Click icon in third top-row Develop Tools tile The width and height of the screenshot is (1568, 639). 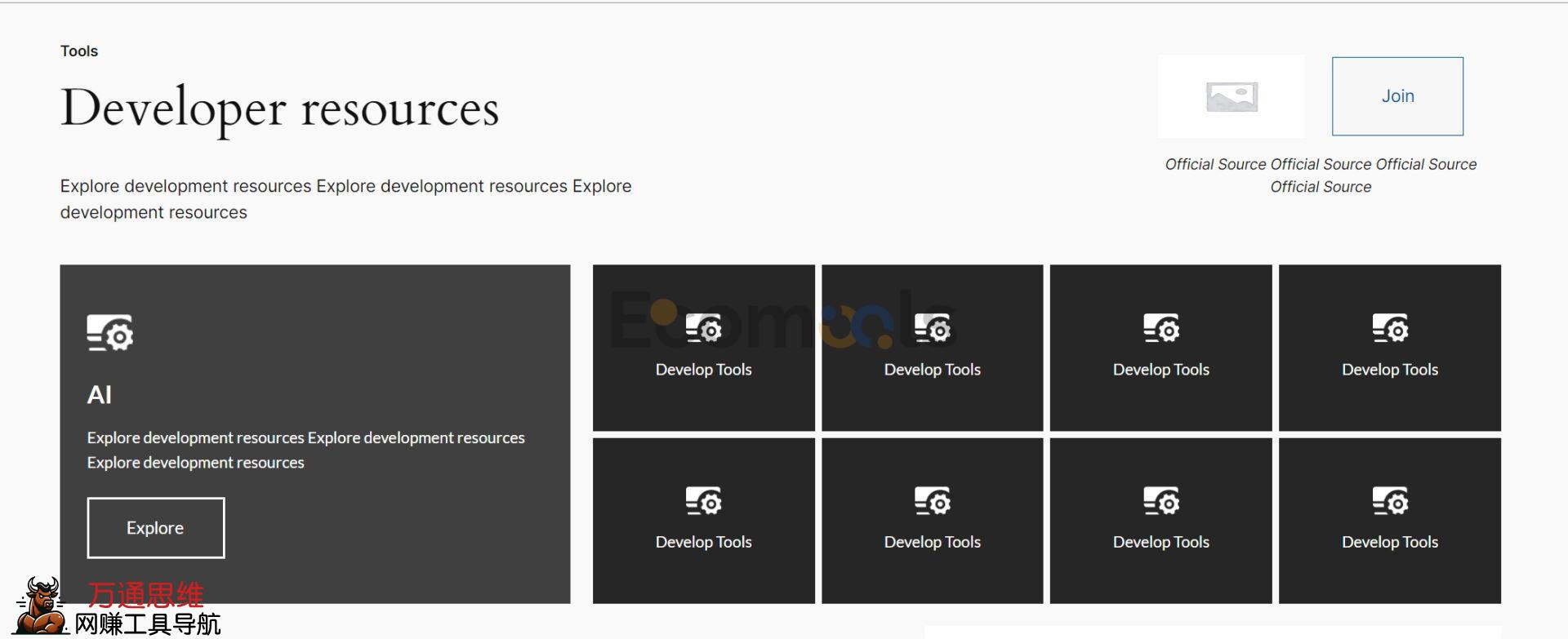click(x=1160, y=329)
